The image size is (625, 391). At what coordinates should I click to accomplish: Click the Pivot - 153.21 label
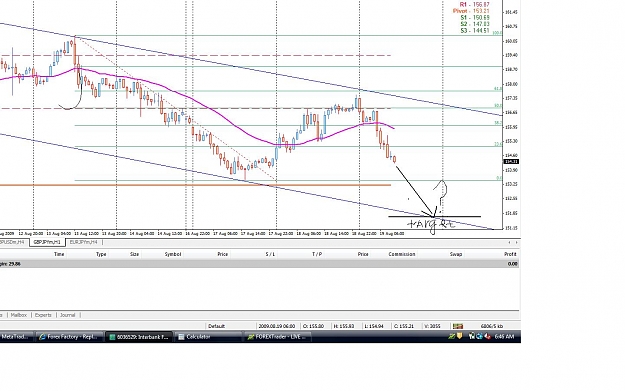471,11
